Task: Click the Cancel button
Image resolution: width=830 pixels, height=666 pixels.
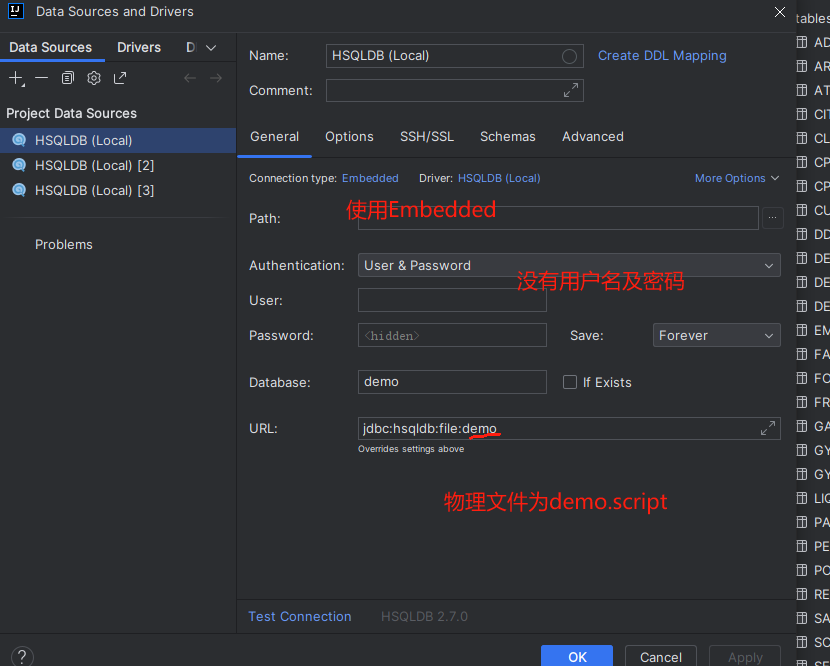Action: pyautogui.click(x=661, y=656)
